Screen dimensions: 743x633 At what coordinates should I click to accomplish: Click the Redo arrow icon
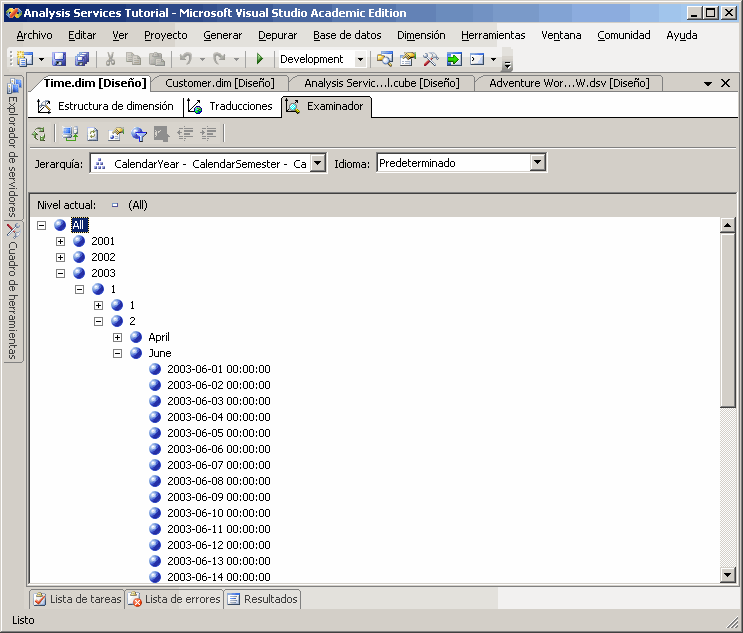tap(219, 59)
